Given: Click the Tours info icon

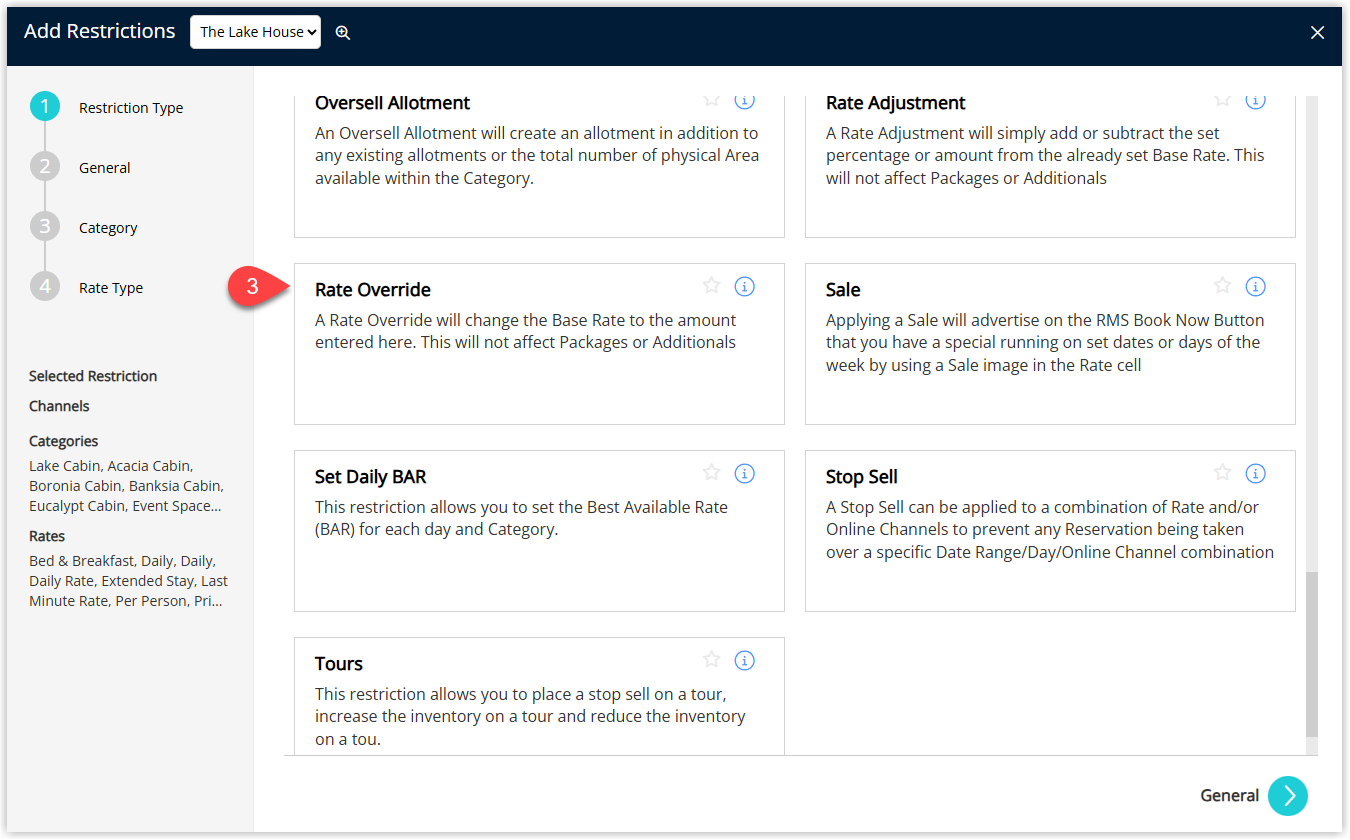Looking at the screenshot, I should coord(745,660).
